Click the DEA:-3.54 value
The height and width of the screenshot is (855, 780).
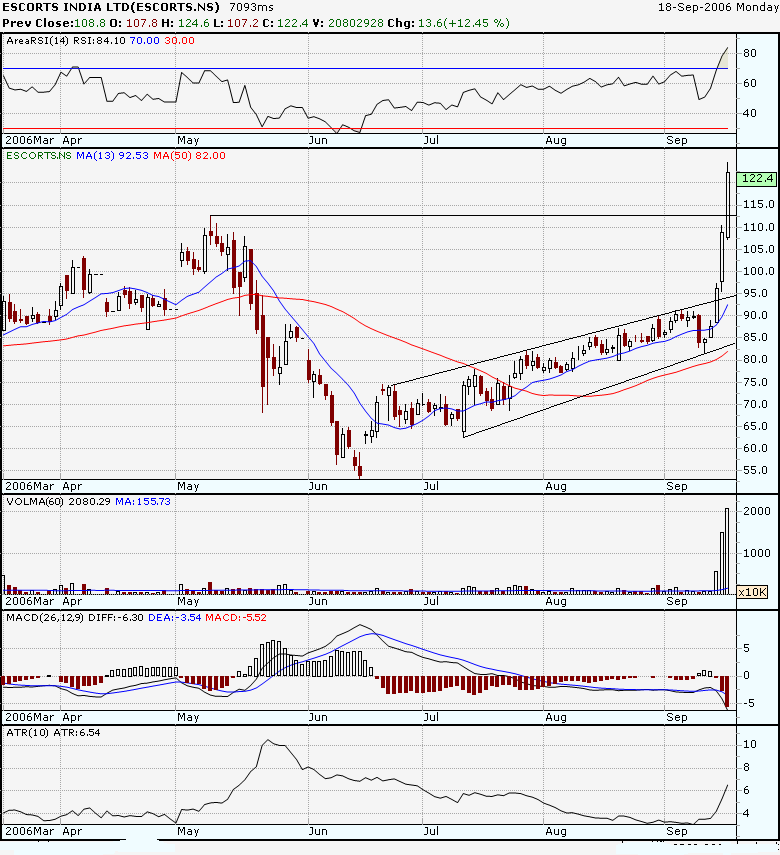point(175,617)
